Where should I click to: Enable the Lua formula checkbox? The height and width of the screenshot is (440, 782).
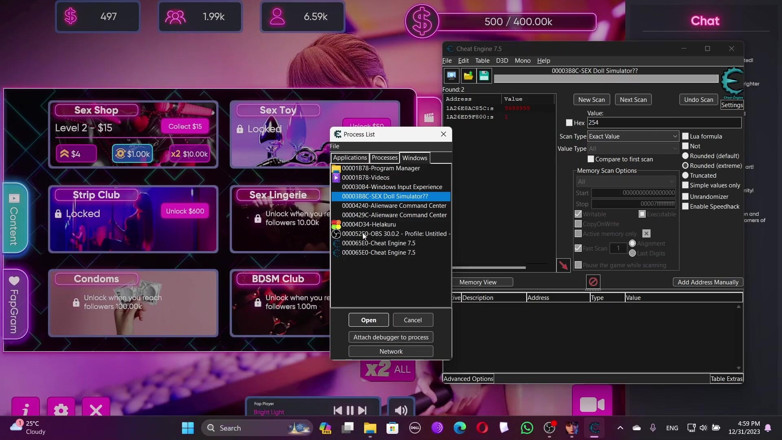tap(685, 136)
